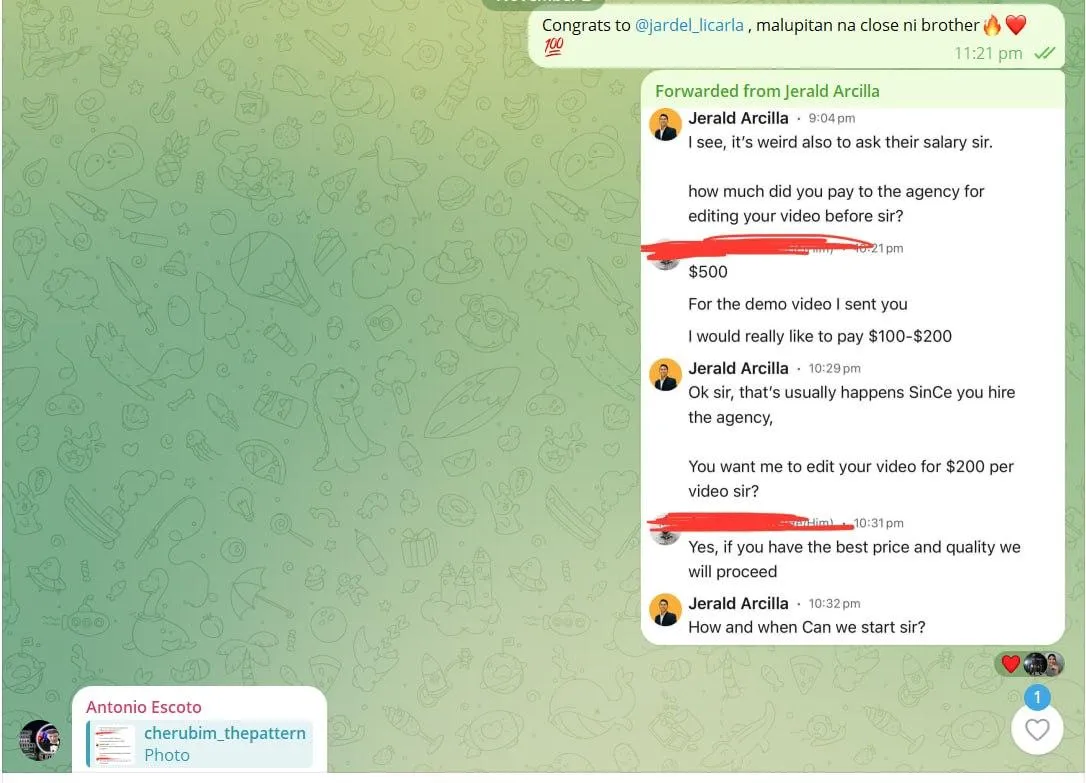
Task: Open the @jardel_licarla mention link
Action: (x=689, y=25)
